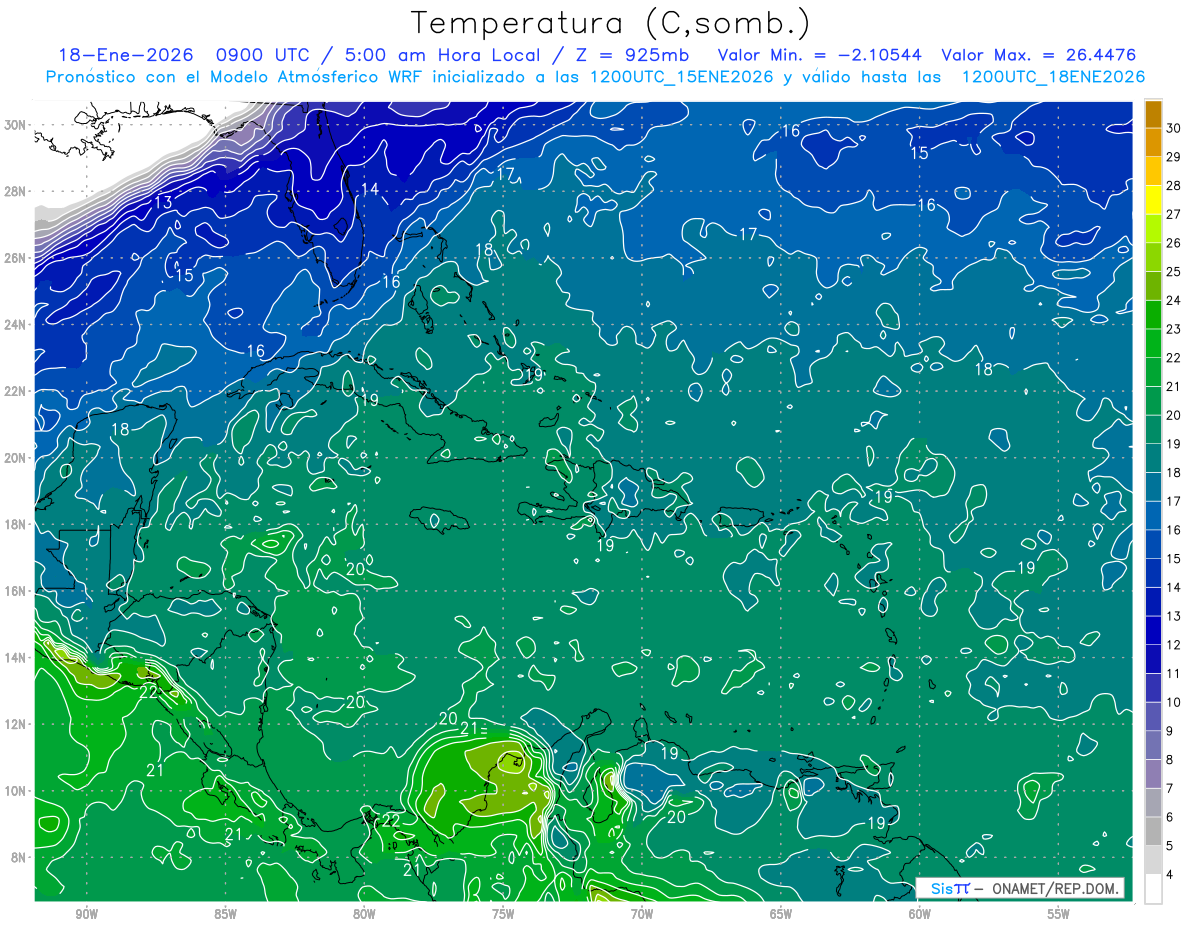Click the '65W' longitude axis label

coord(781,914)
